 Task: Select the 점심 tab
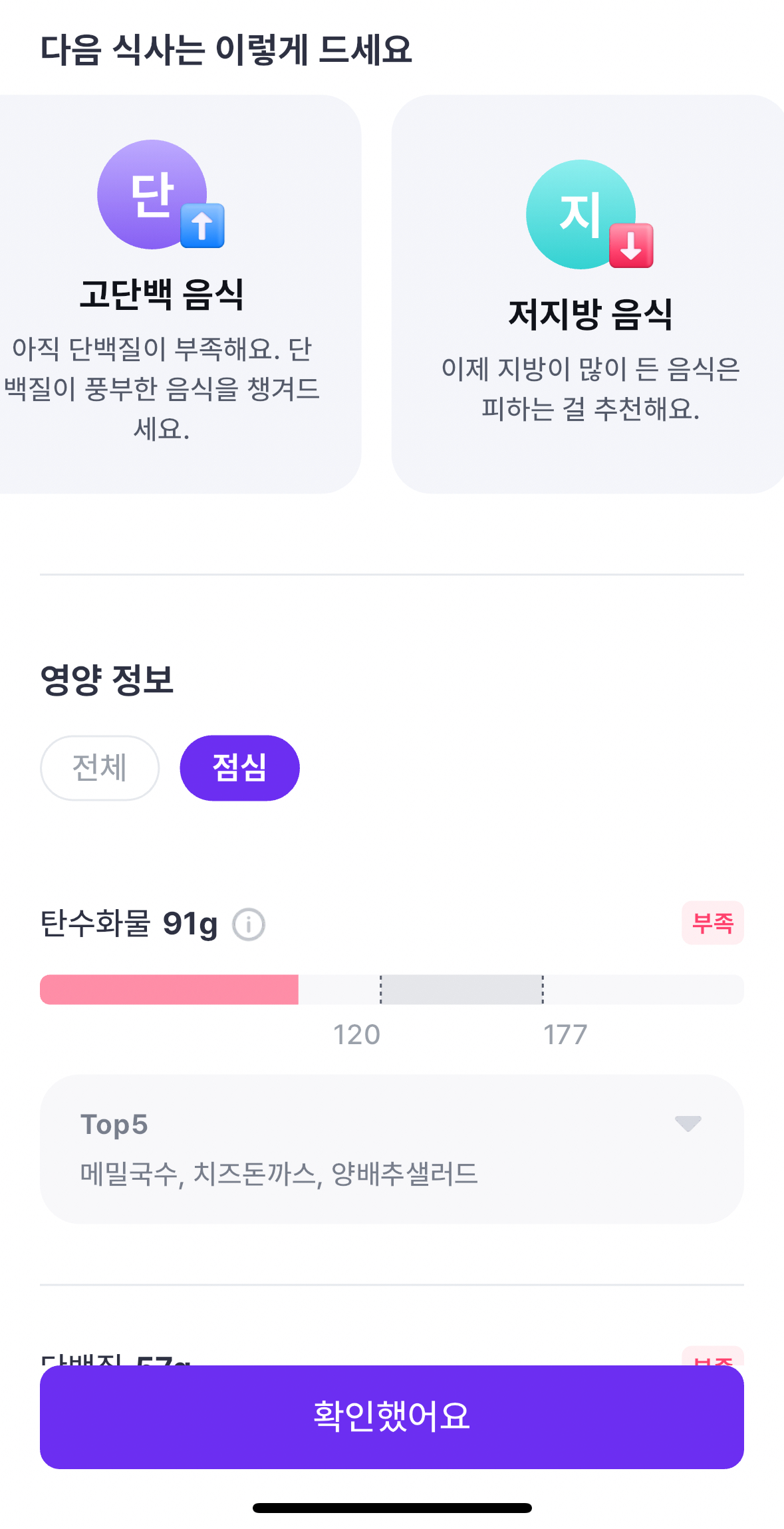coord(239,767)
